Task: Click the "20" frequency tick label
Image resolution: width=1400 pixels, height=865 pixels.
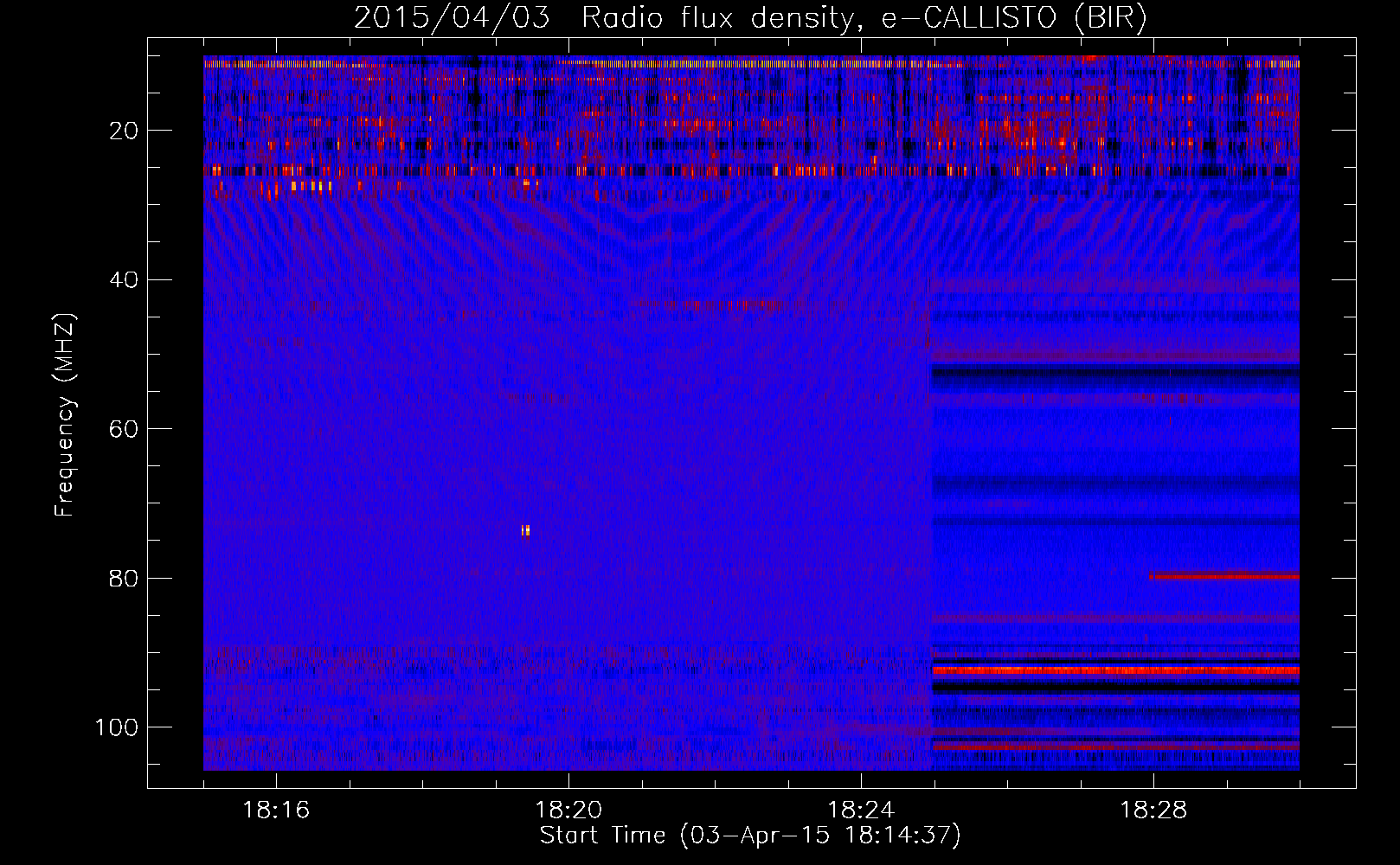Action: [x=124, y=131]
